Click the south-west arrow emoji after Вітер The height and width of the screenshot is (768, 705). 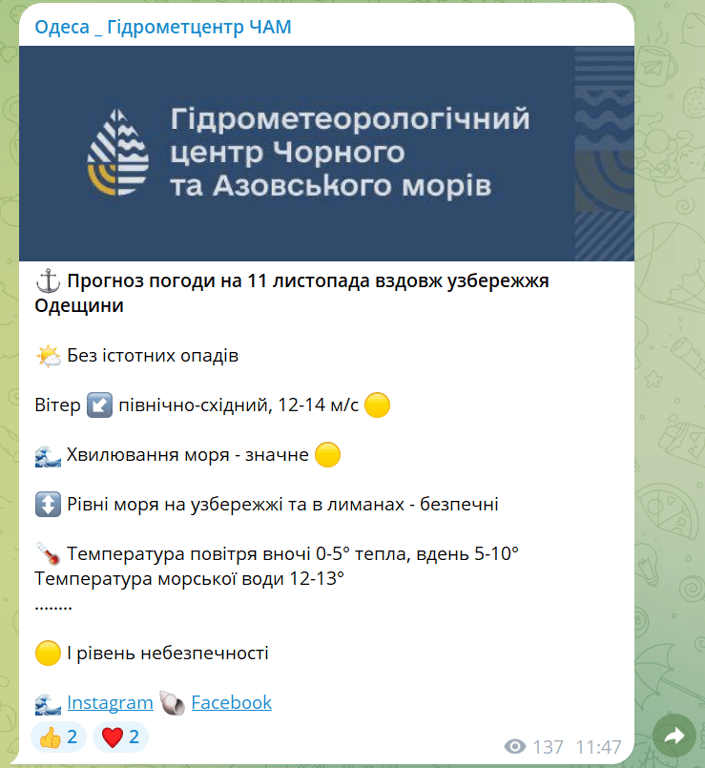pyautogui.click(x=99, y=405)
